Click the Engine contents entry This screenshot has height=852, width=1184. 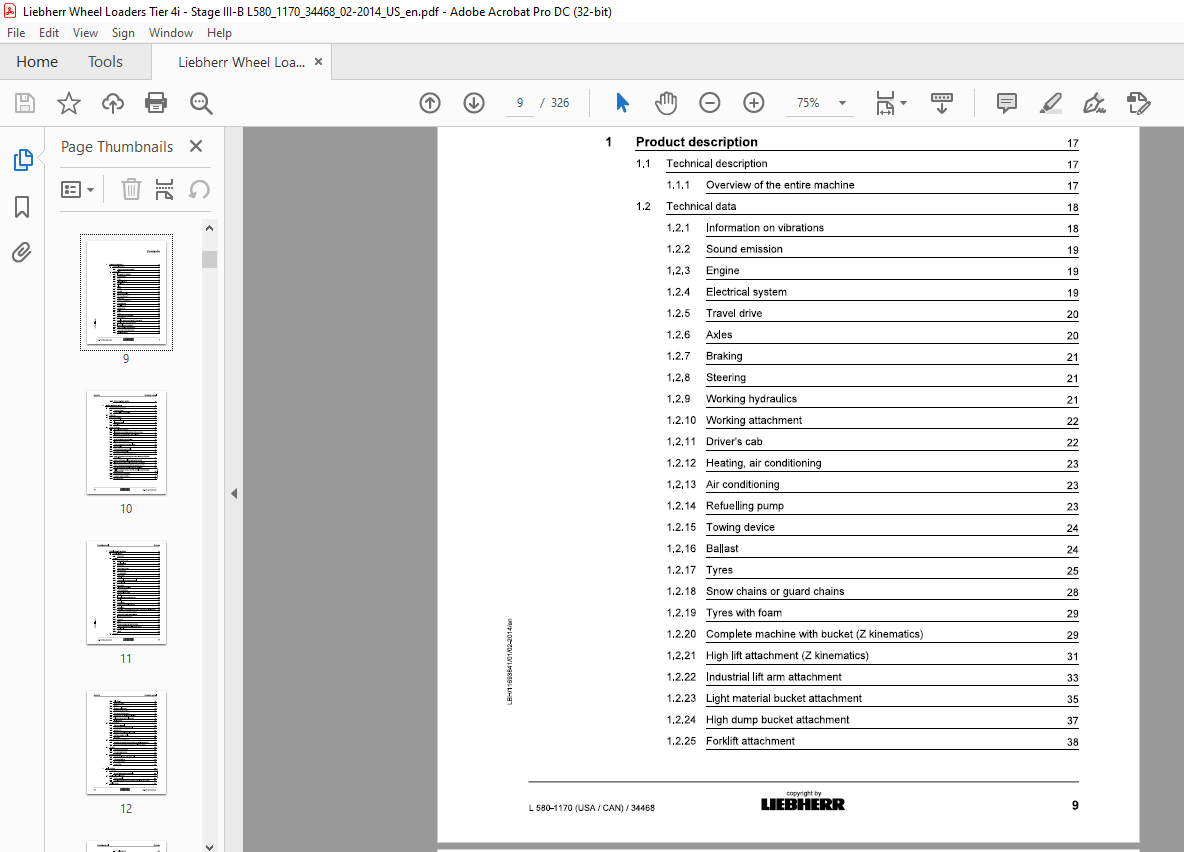point(723,270)
